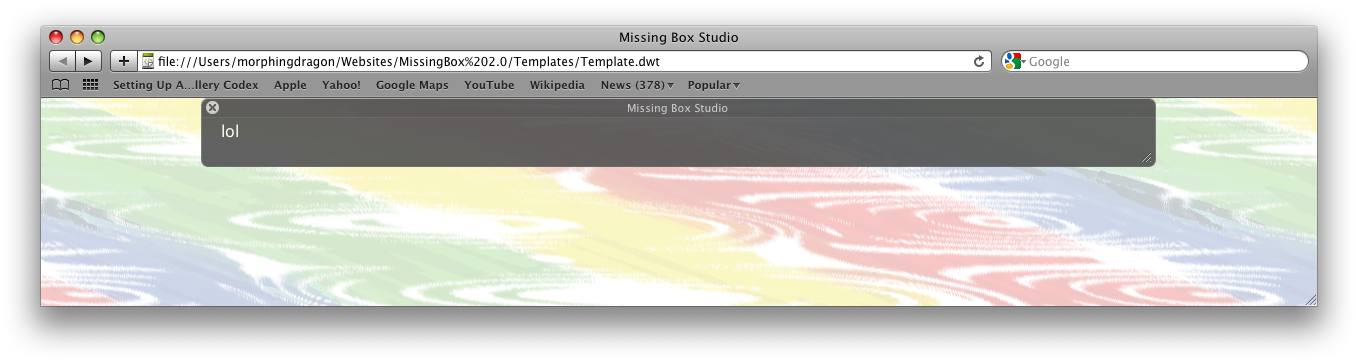This screenshot has width=1358, height=362.
Task: Expand the Popular bookmarks folder
Action: coord(713,85)
